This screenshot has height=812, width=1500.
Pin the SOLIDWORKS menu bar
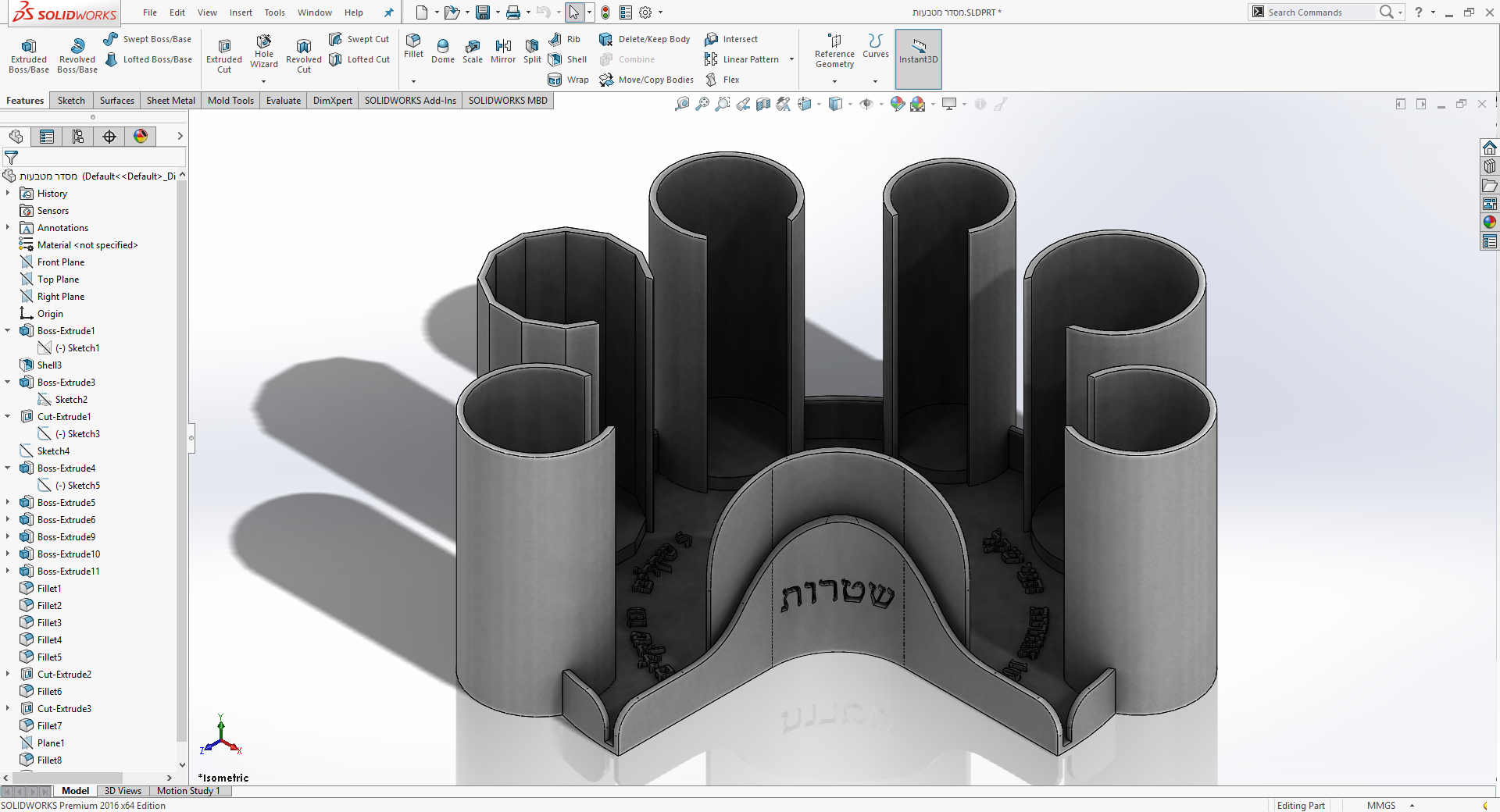[388, 12]
